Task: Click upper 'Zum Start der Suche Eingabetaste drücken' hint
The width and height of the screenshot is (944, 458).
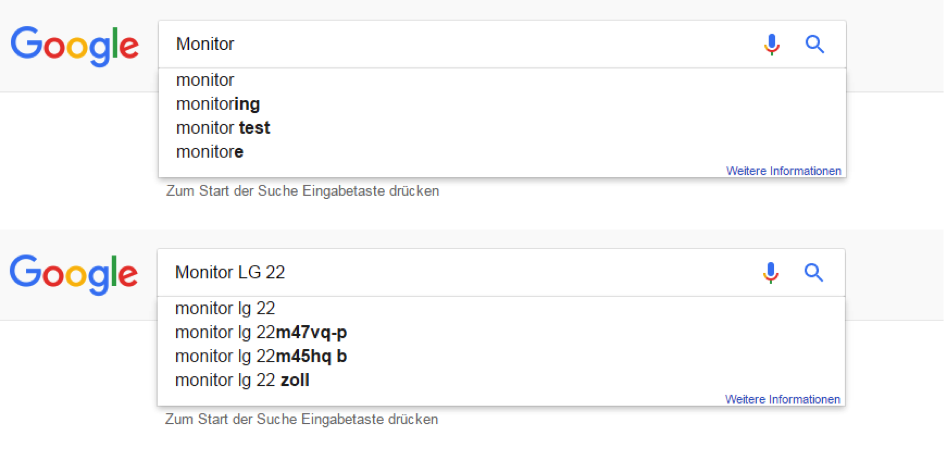Action: coord(302,191)
